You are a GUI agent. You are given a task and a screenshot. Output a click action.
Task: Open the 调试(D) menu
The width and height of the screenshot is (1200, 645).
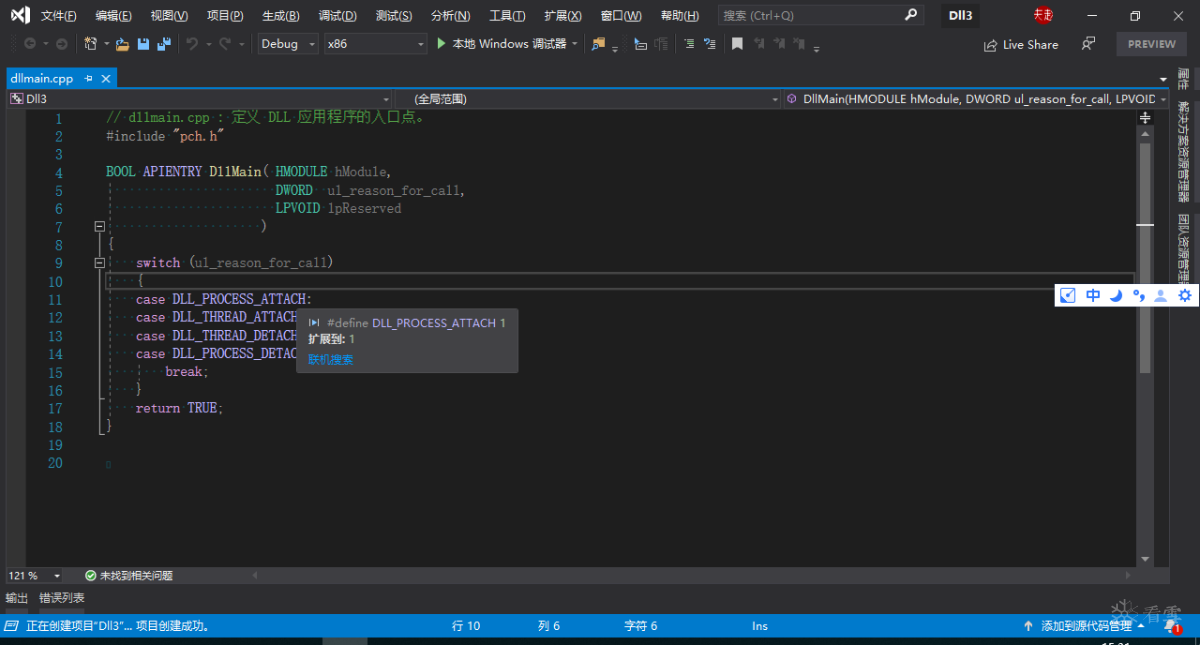[x=337, y=16]
